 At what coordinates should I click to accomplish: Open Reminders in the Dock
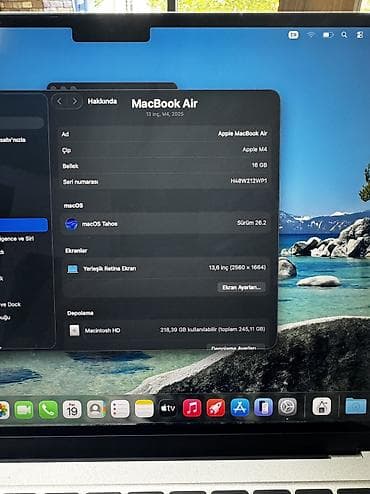[120, 409]
